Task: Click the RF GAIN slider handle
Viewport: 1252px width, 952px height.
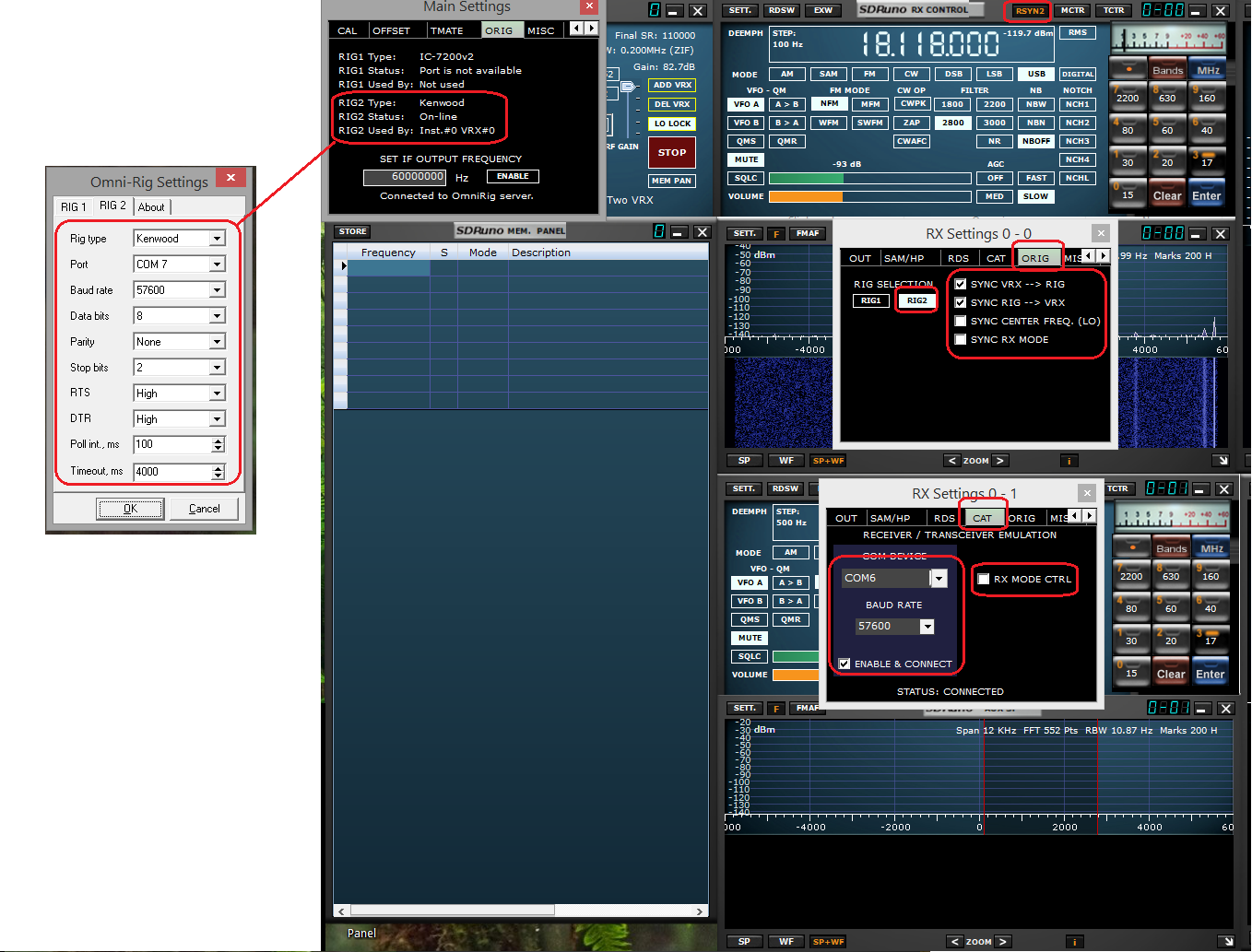Action: click(x=628, y=87)
